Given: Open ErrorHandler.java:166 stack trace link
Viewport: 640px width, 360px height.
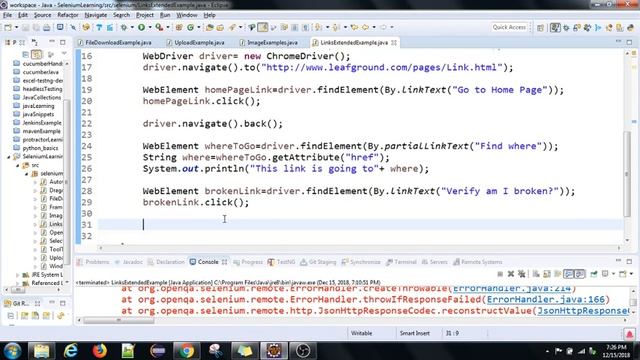Looking at the screenshot, I should point(546,300).
